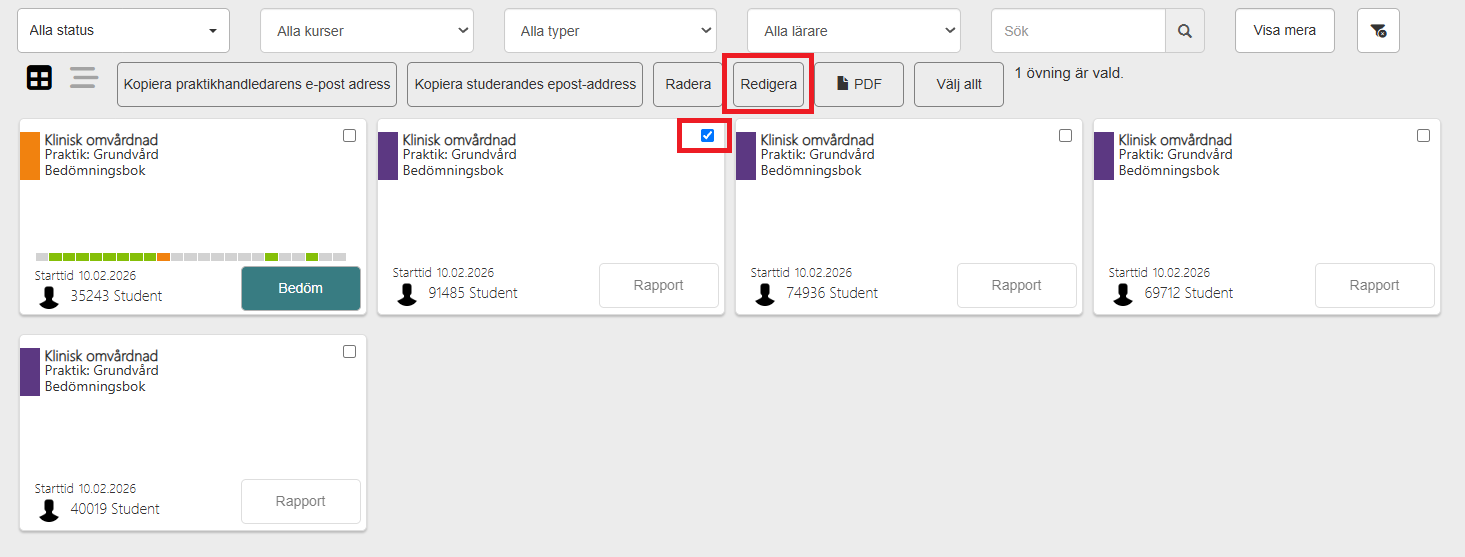Click Starttid 10.02.2026 on student 40019 card
The width and height of the screenshot is (1465, 557).
[86, 489]
